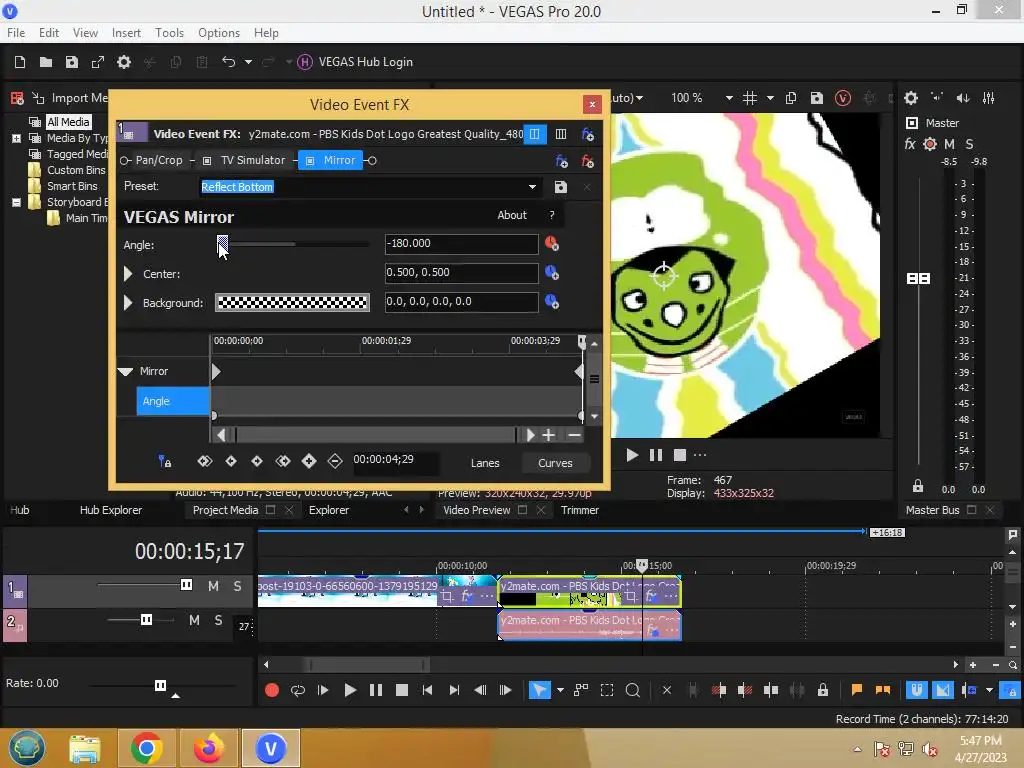1024x768 pixels.
Task: Mute audio track 2
Action: click(194, 620)
